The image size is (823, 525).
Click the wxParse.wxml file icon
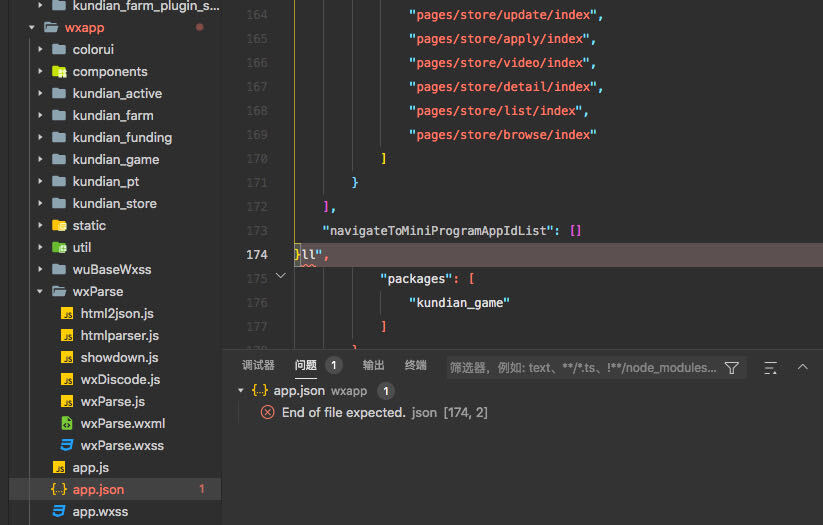click(x=67, y=423)
